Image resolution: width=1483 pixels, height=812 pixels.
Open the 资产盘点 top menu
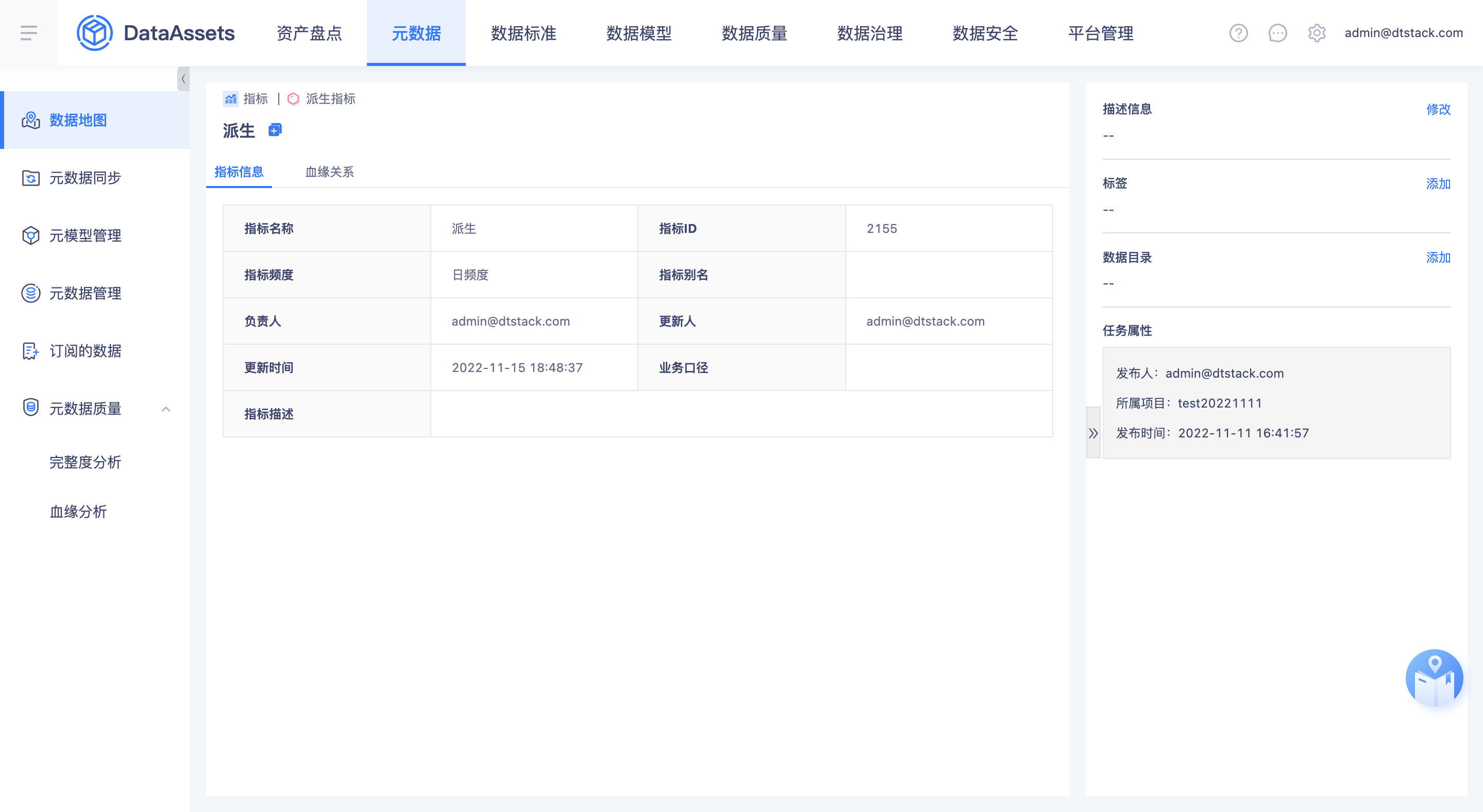(x=309, y=33)
